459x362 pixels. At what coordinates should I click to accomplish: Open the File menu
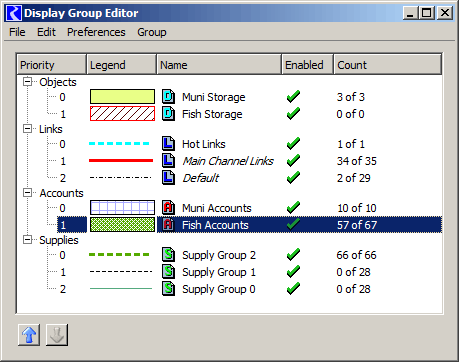(x=17, y=32)
